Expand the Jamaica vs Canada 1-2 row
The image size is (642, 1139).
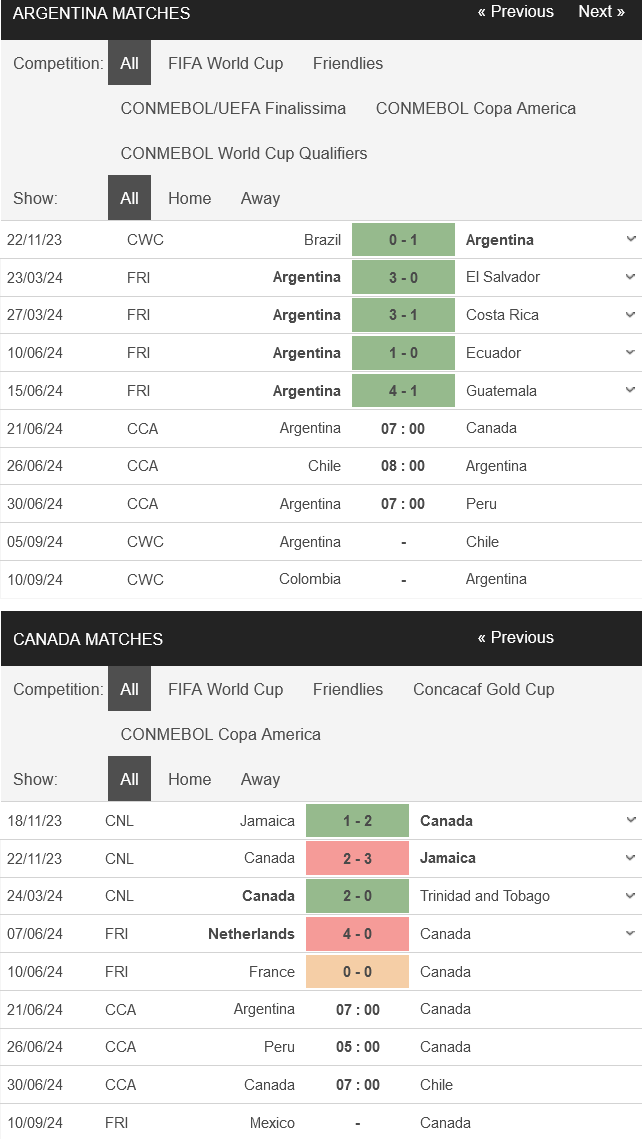coord(630,820)
